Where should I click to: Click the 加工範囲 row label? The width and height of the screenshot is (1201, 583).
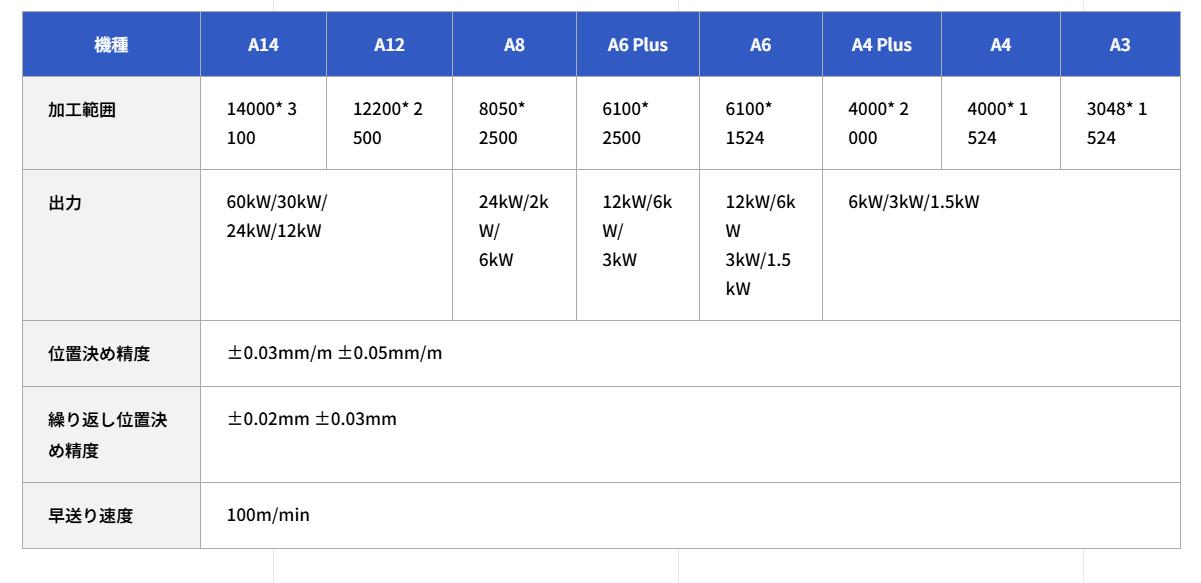pos(82,110)
